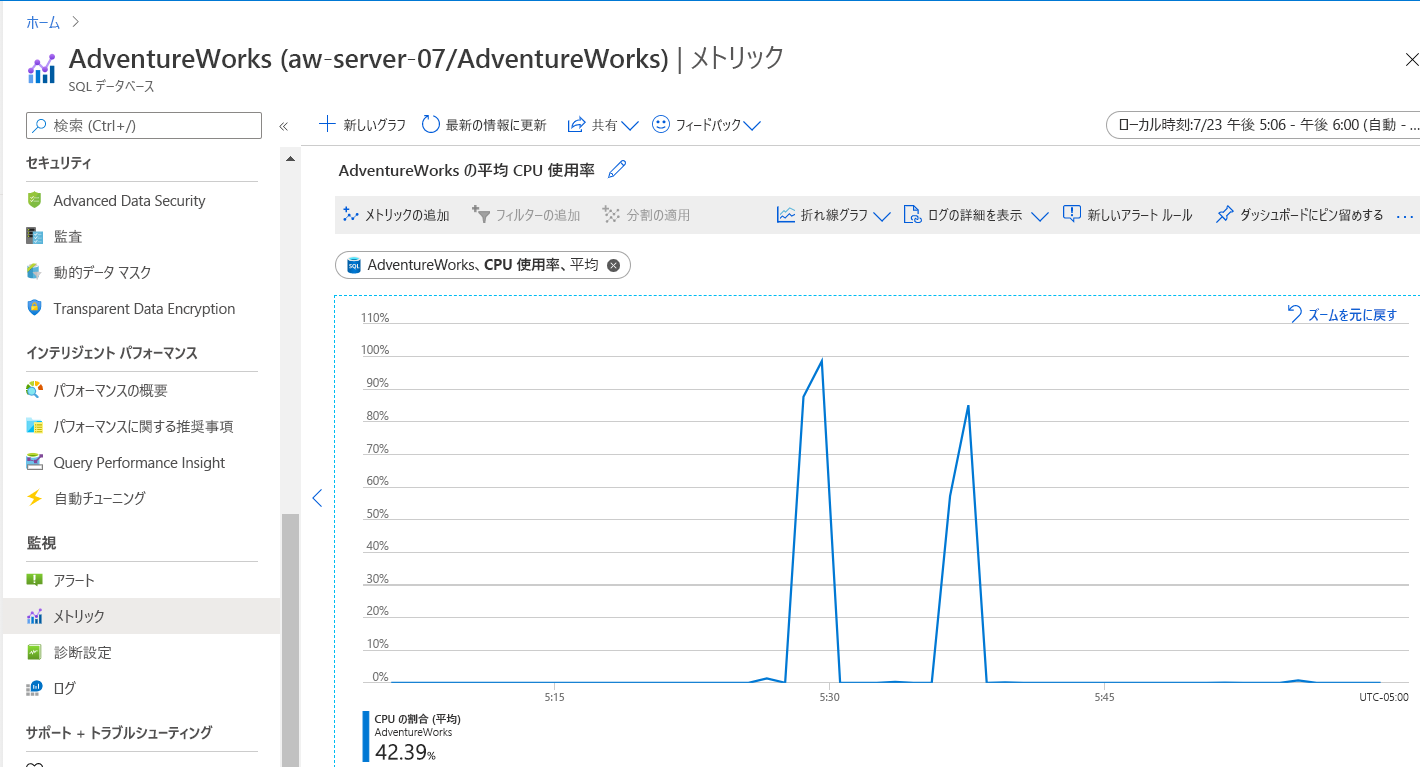The width and height of the screenshot is (1420, 767).
Task: Click 新しいグラフ button
Action: click(363, 125)
